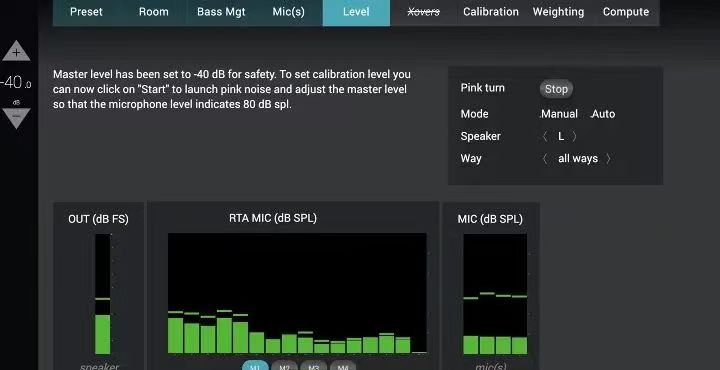720x370 pixels.
Task: Select previous speaker with left chevron
Action: click(545, 136)
